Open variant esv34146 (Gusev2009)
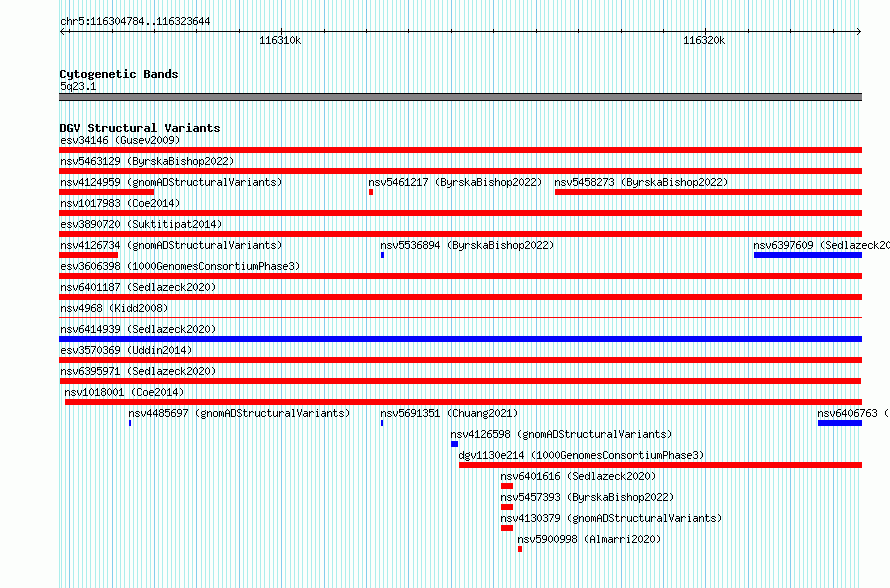This screenshot has height=588, width=890. [120, 140]
